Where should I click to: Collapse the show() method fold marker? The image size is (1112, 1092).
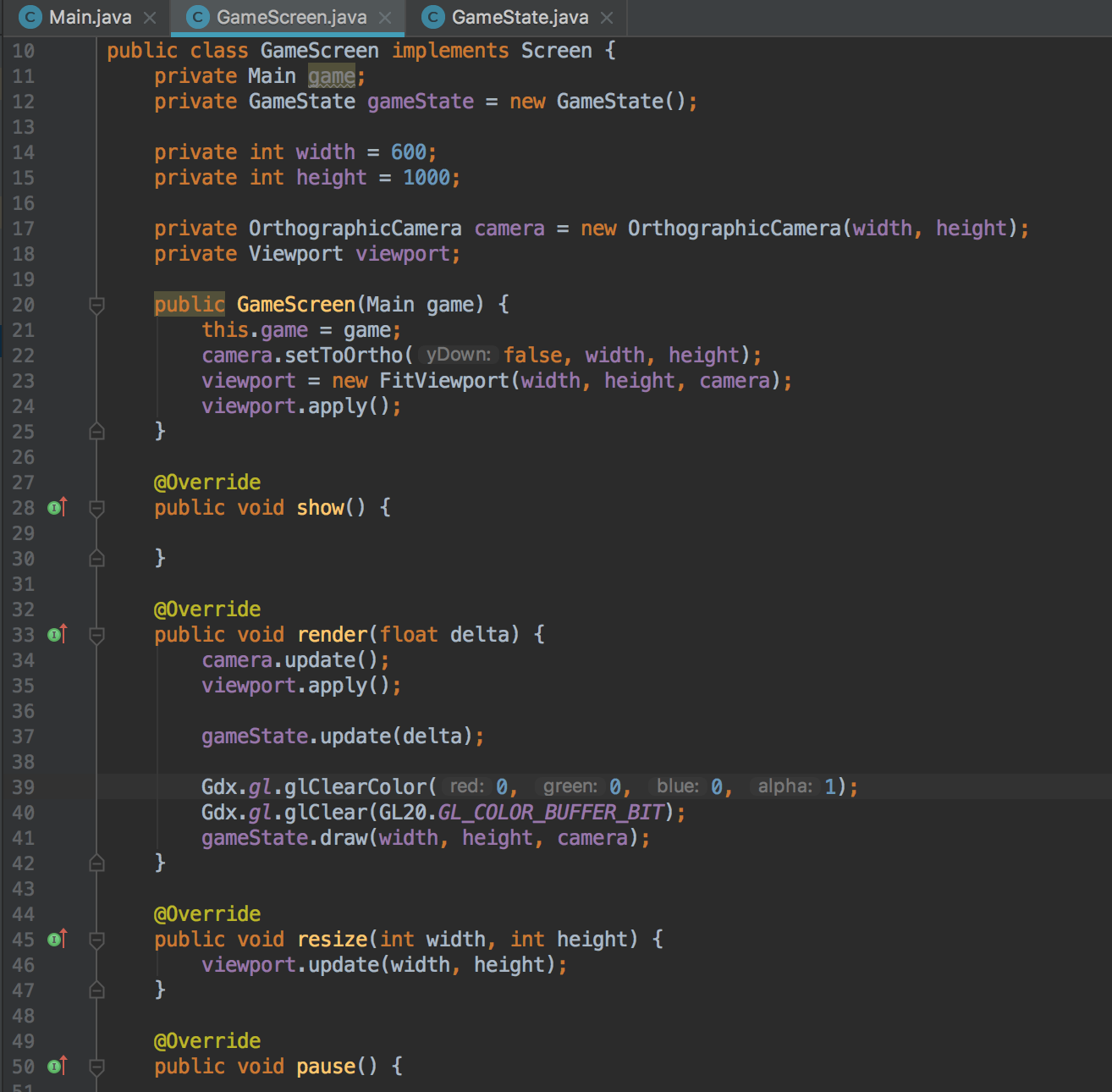pyautogui.click(x=97, y=508)
